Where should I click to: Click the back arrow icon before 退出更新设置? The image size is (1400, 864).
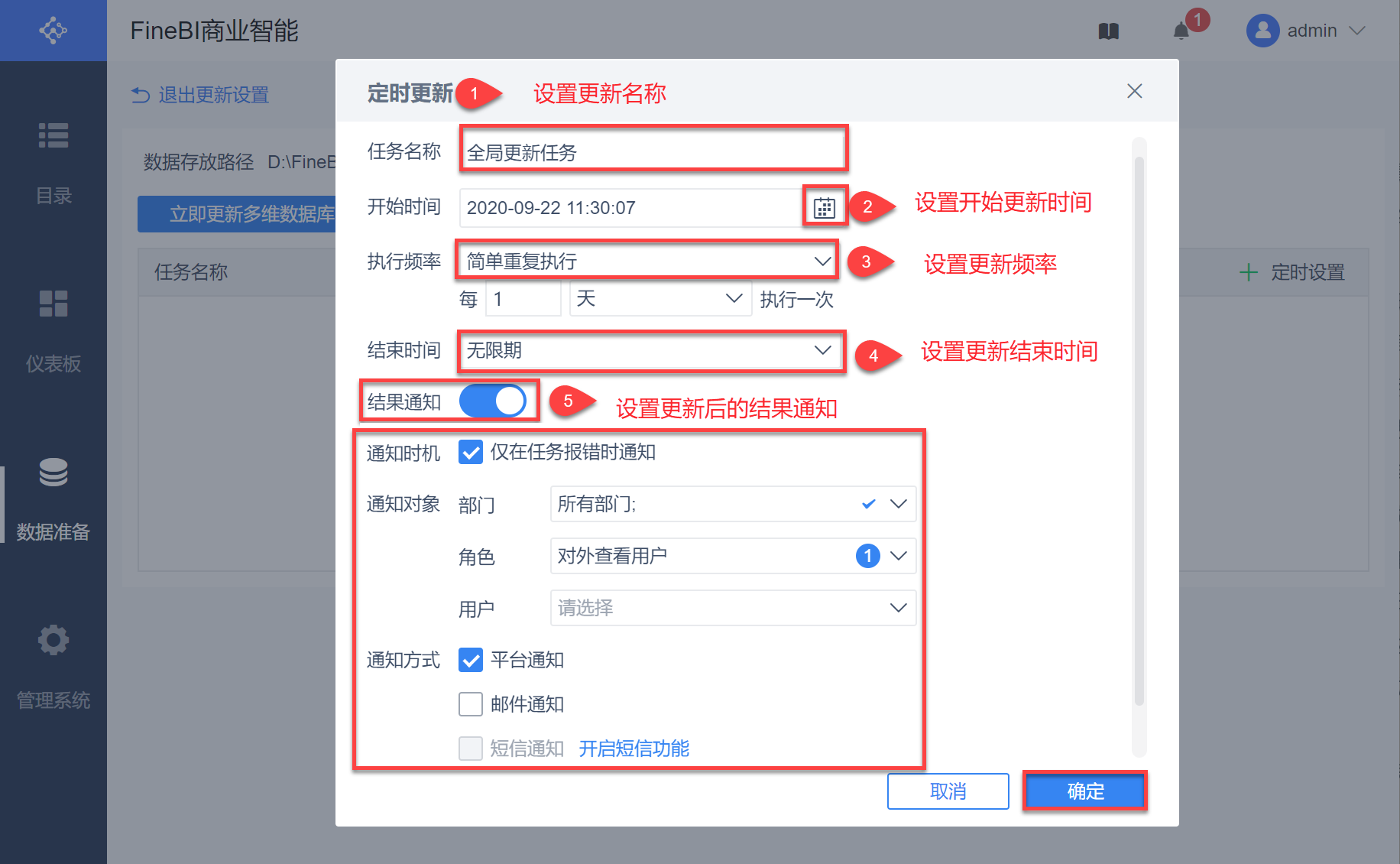coord(141,95)
